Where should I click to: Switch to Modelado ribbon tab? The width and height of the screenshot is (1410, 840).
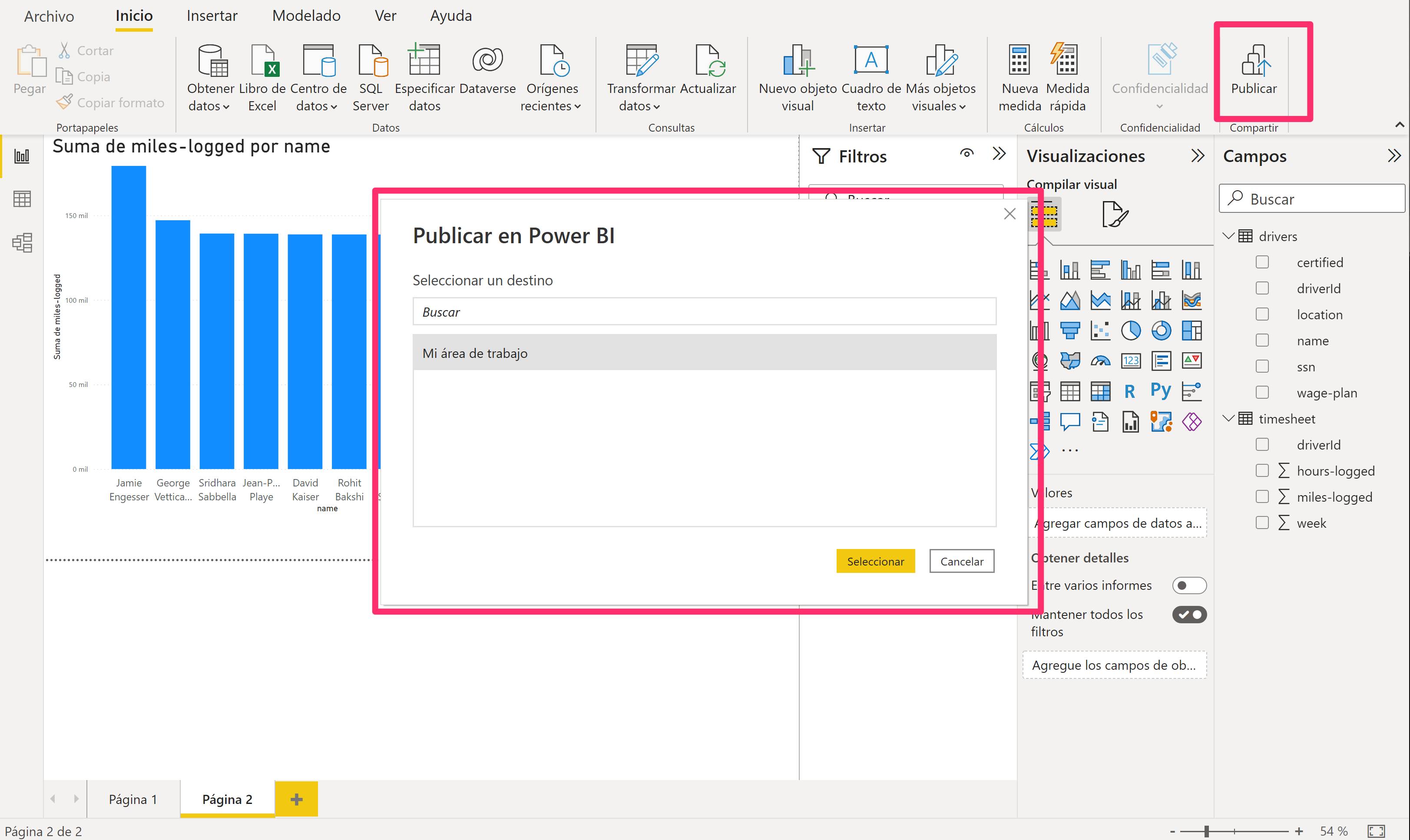pos(306,16)
